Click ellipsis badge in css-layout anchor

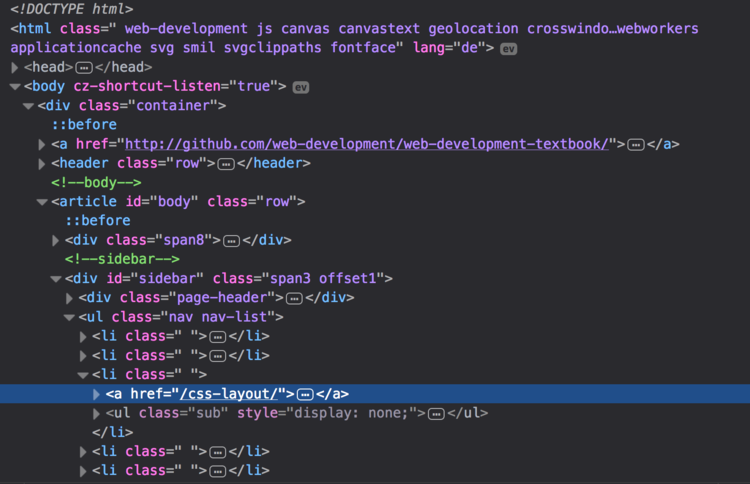pyautogui.click(x=305, y=395)
